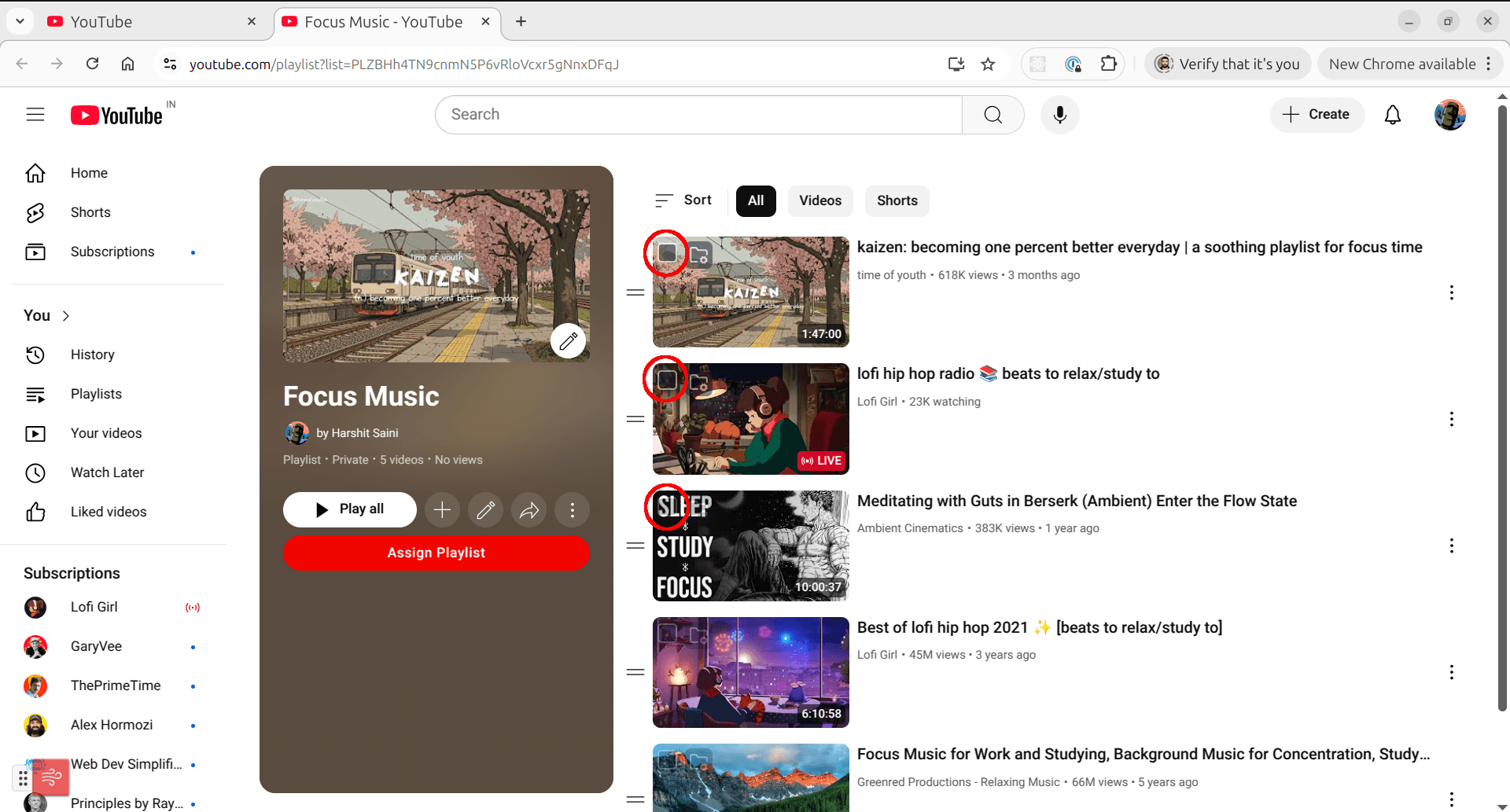Viewport: 1510px width, 812px height.
Task: Grab the reorder handle beside kaizen video
Action: tap(635, 292)
